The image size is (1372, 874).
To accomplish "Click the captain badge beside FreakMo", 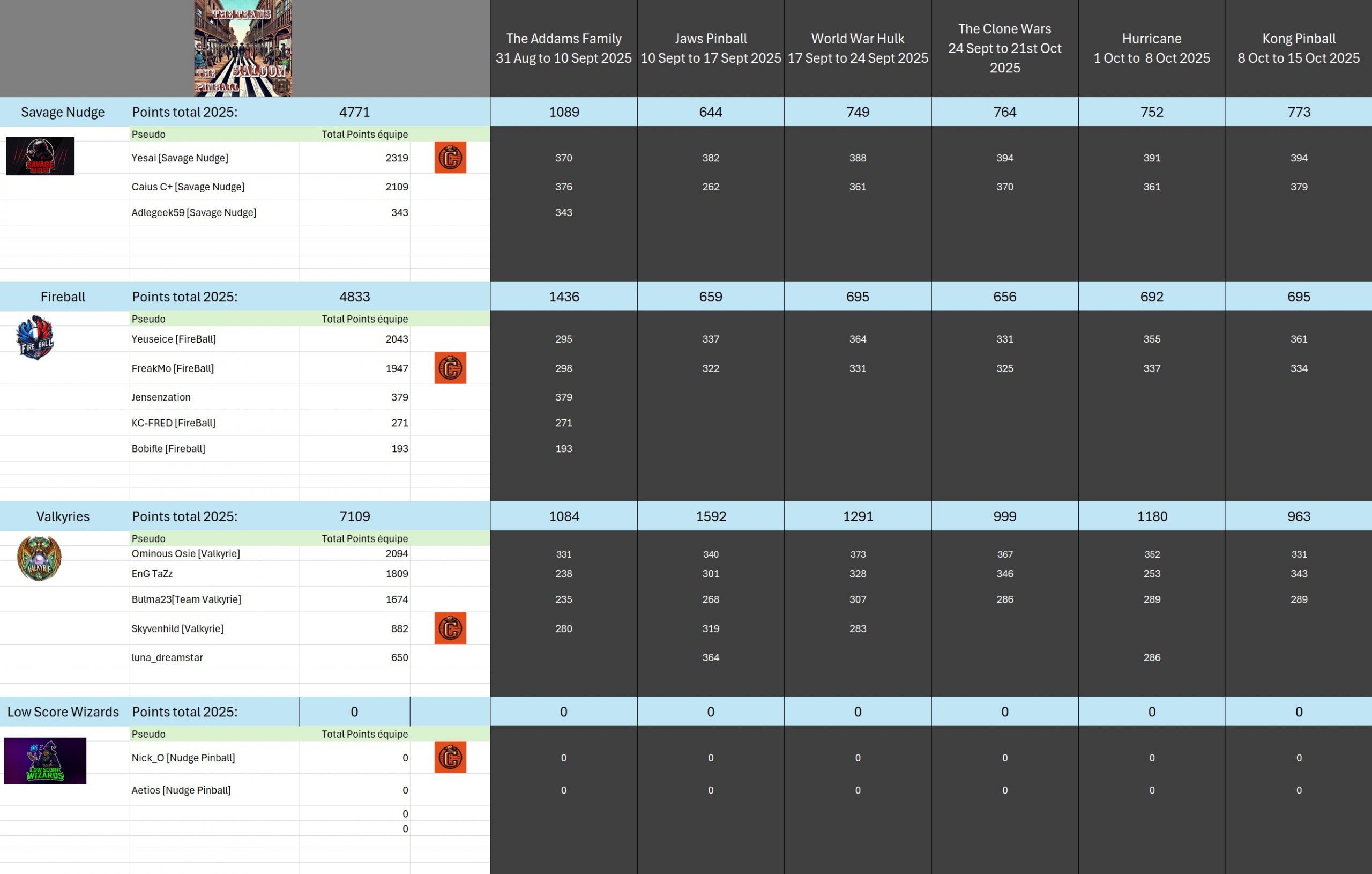I will point(450,368).
